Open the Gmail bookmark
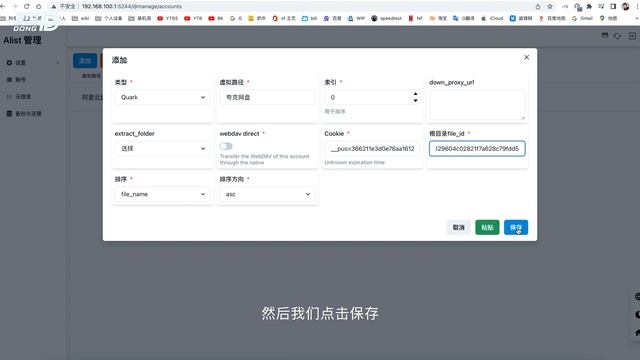 click(x=582, y=18)
